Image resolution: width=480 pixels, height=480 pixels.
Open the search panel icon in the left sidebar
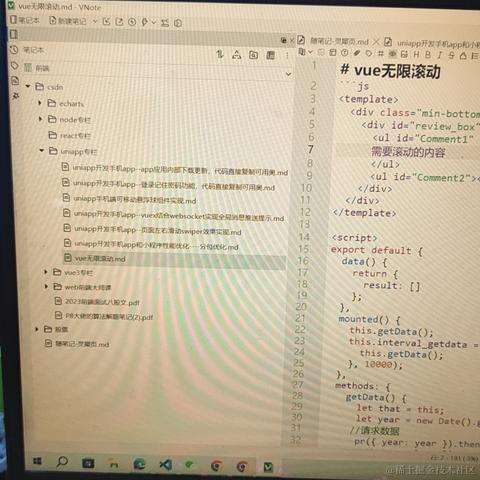pyautogui.click(x=15, y=81)
